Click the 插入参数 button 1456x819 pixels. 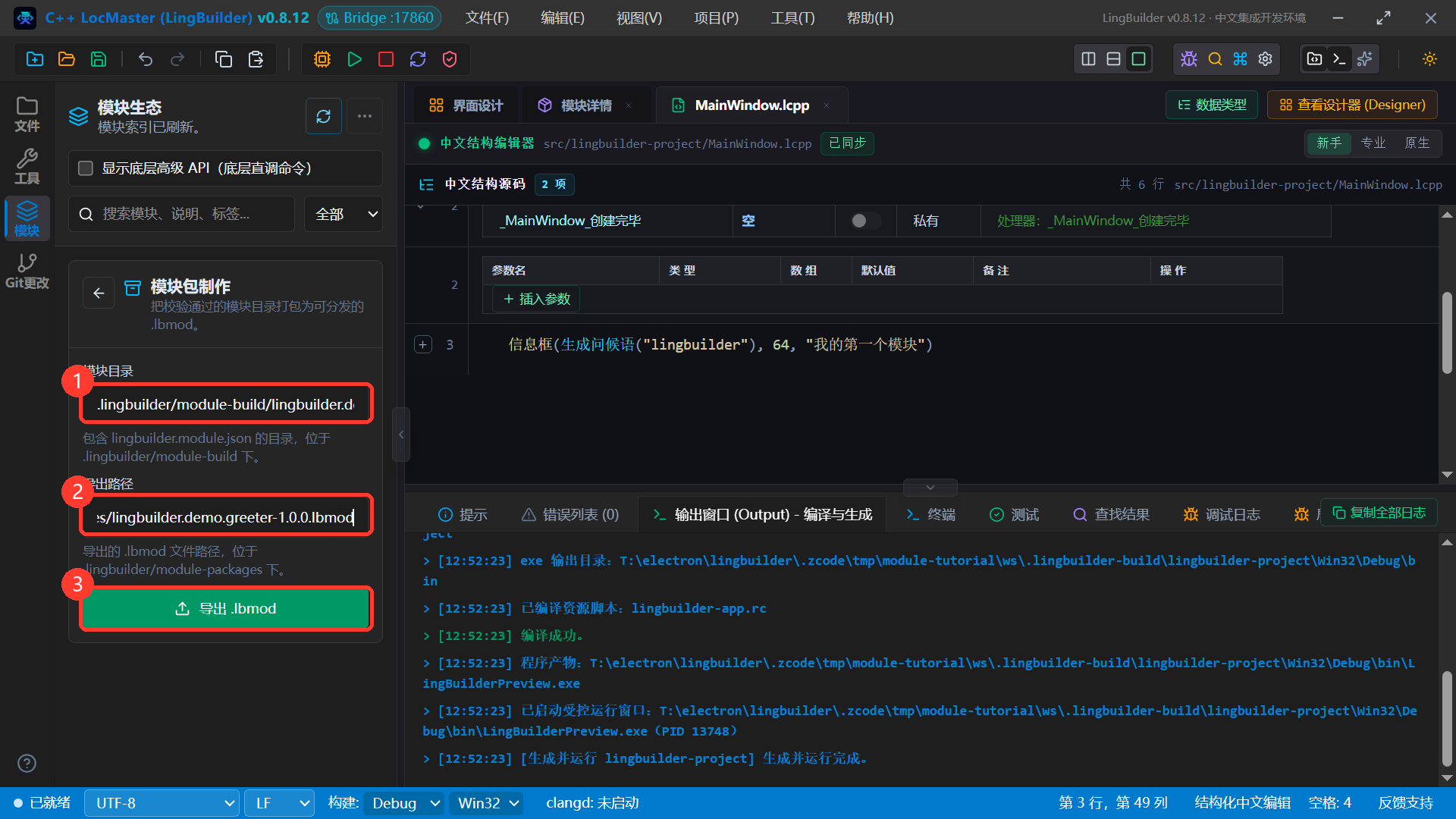536,299
